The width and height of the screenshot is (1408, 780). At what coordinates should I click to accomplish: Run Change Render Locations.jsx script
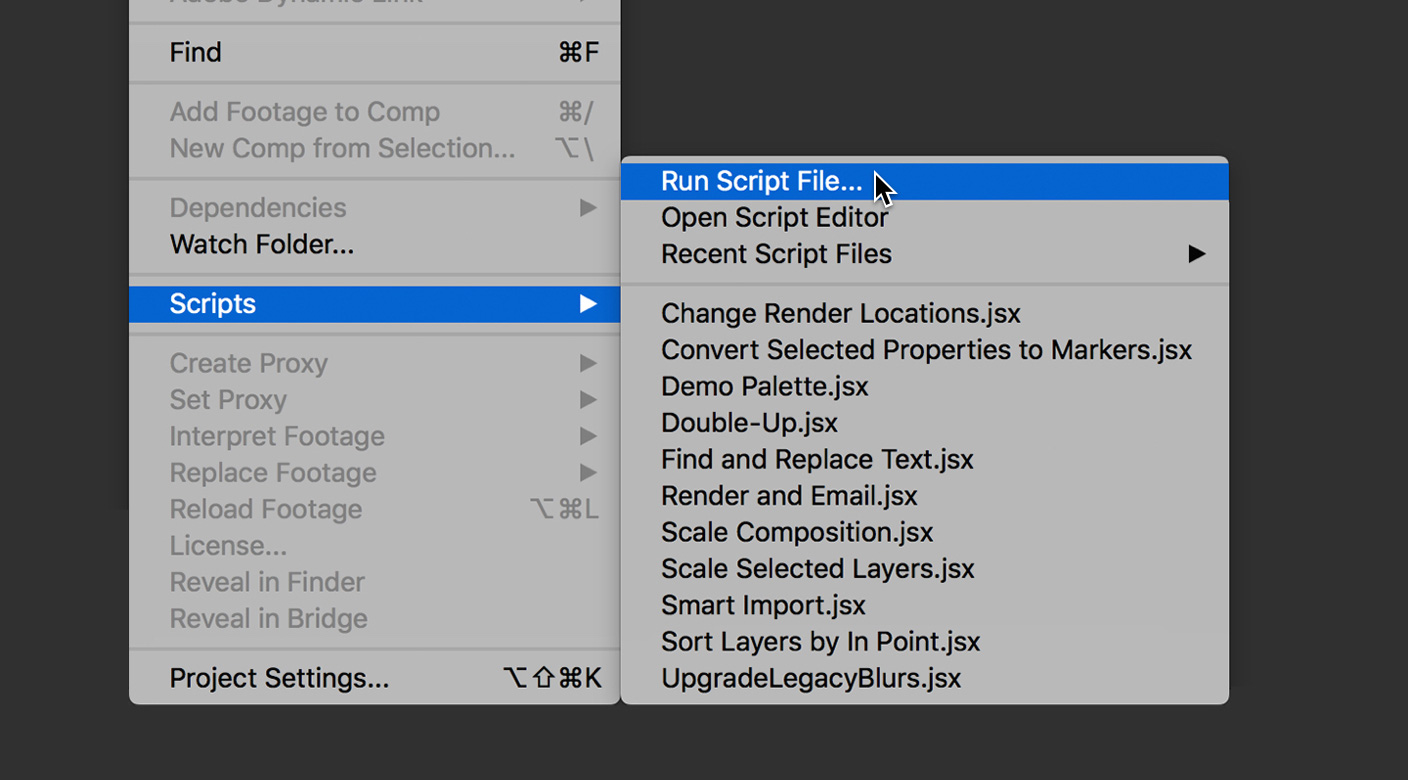[x=840, y=313]
